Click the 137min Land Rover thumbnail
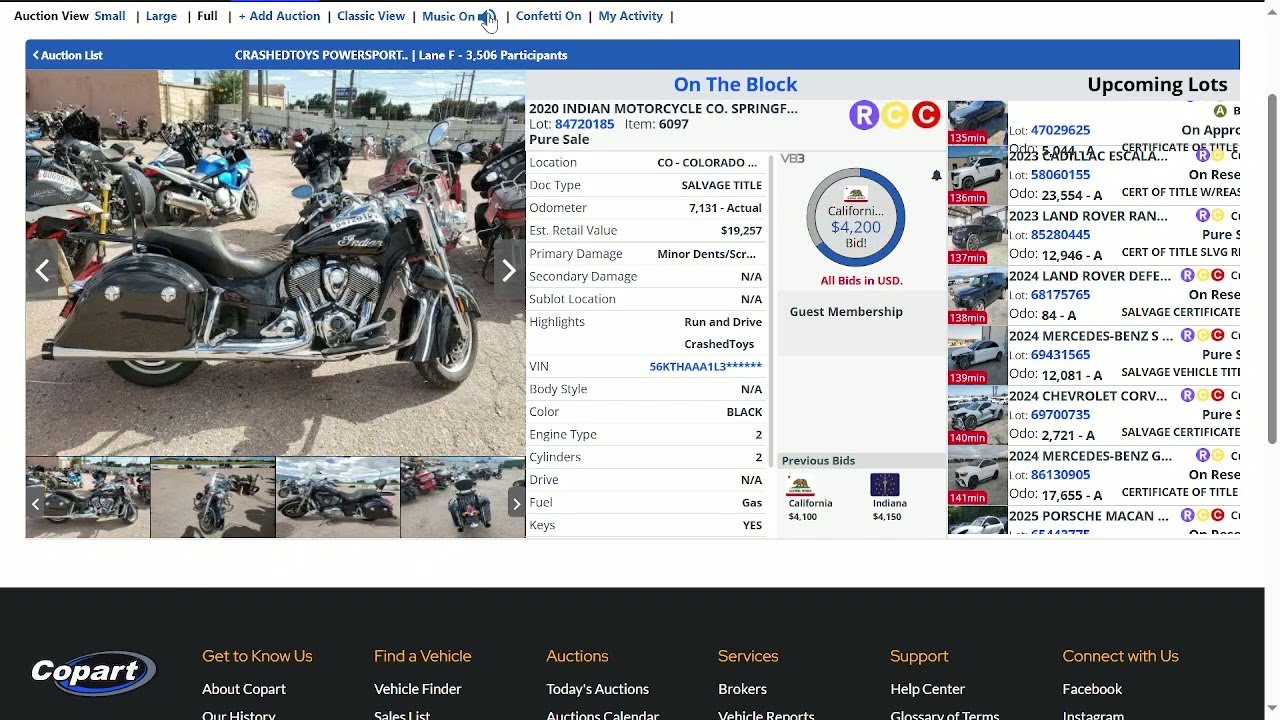The height and width of the screenshot is (720, 1280). 977,235
